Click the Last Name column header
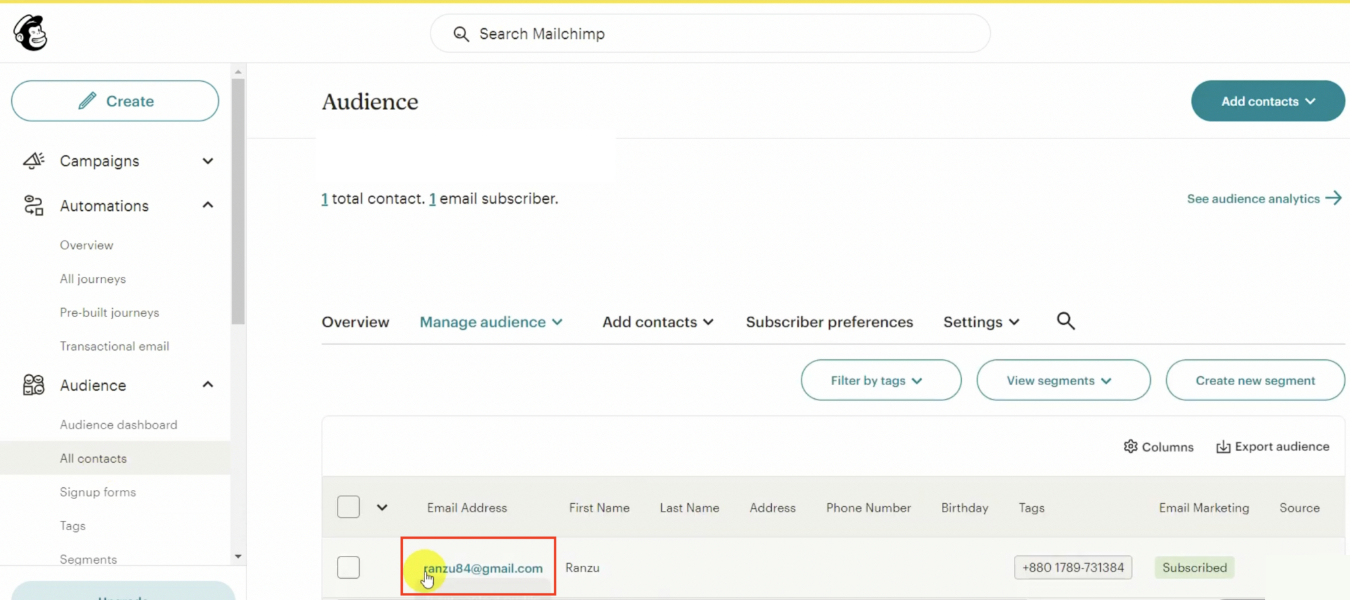1350x600 pixels. click(689, 508)
